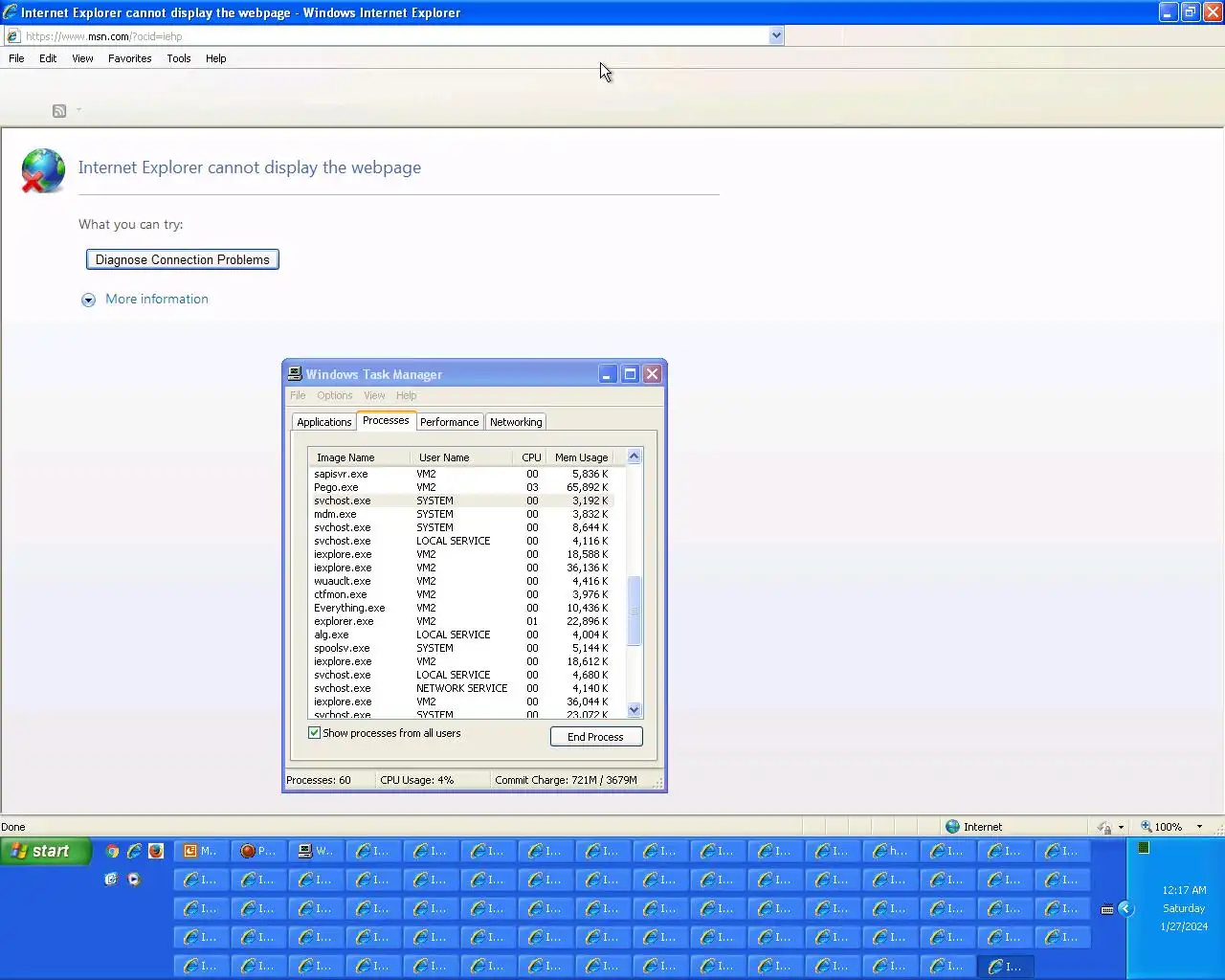Viewport: 1225px width, 980px height.
Task: Click the zoom magnifier icon in status bar
Action: (1146, 827)
